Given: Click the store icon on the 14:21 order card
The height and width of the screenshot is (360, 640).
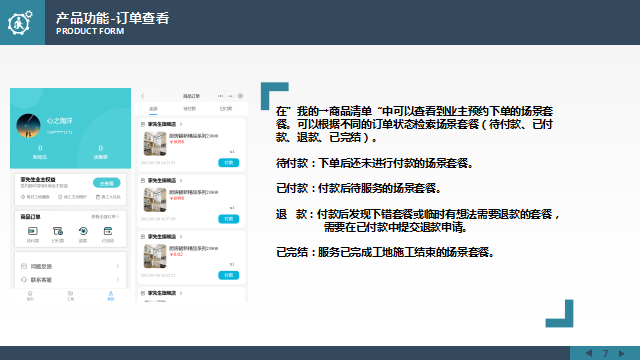Looking at the screenshot, I should 143,124.
